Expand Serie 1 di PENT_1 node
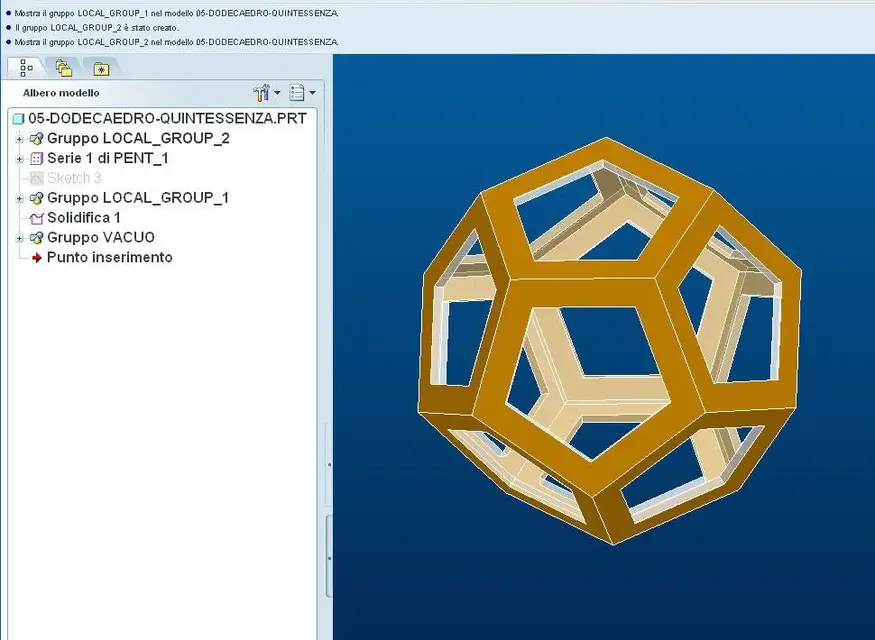Viewport: 875px width, 640px height. pyautogui.click(x=20, y=159)
